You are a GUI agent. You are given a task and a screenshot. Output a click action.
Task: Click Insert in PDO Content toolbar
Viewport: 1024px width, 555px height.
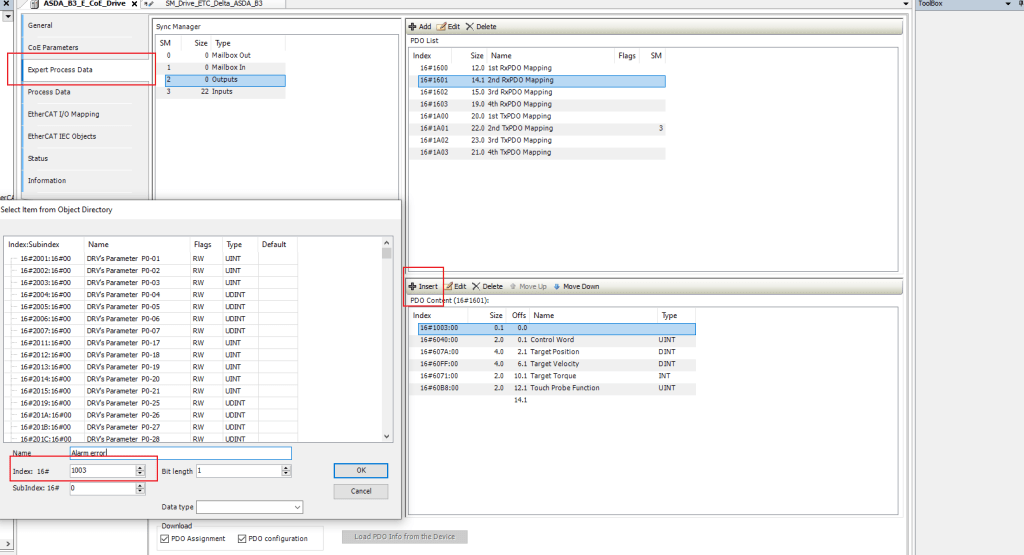[423, 286]
